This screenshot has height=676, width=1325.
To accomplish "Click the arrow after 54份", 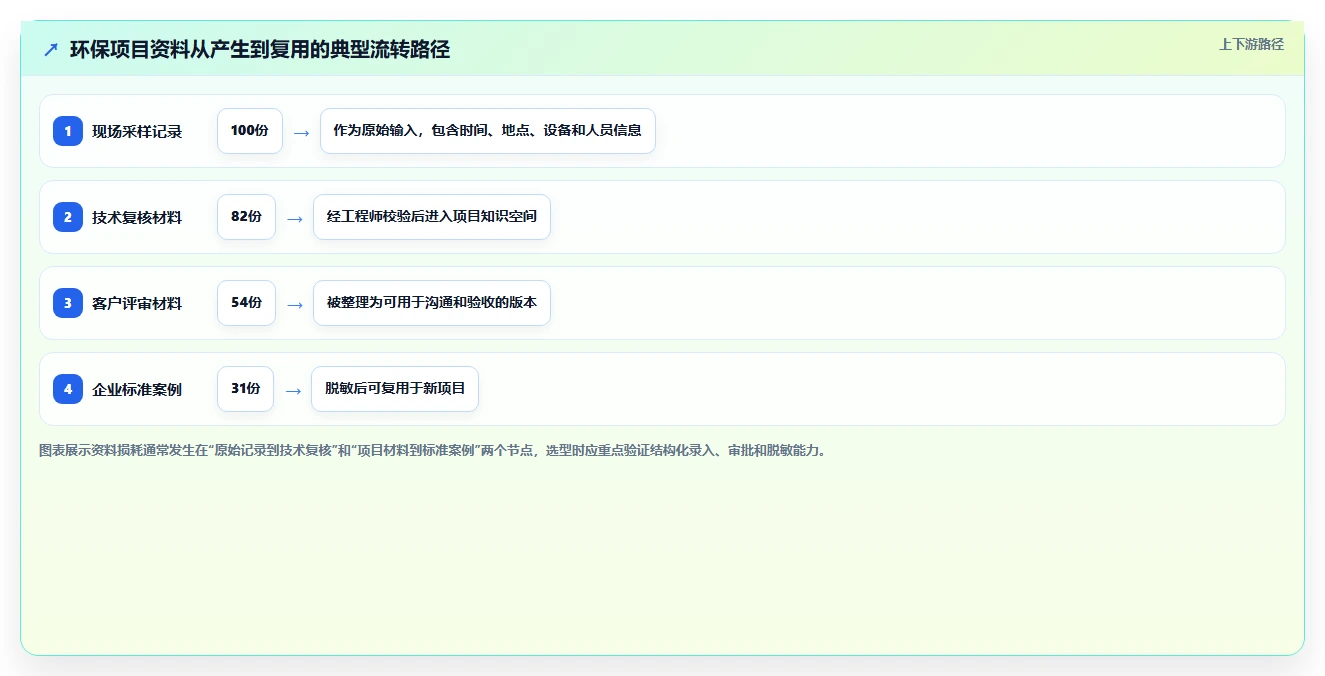I will point(294,304).
